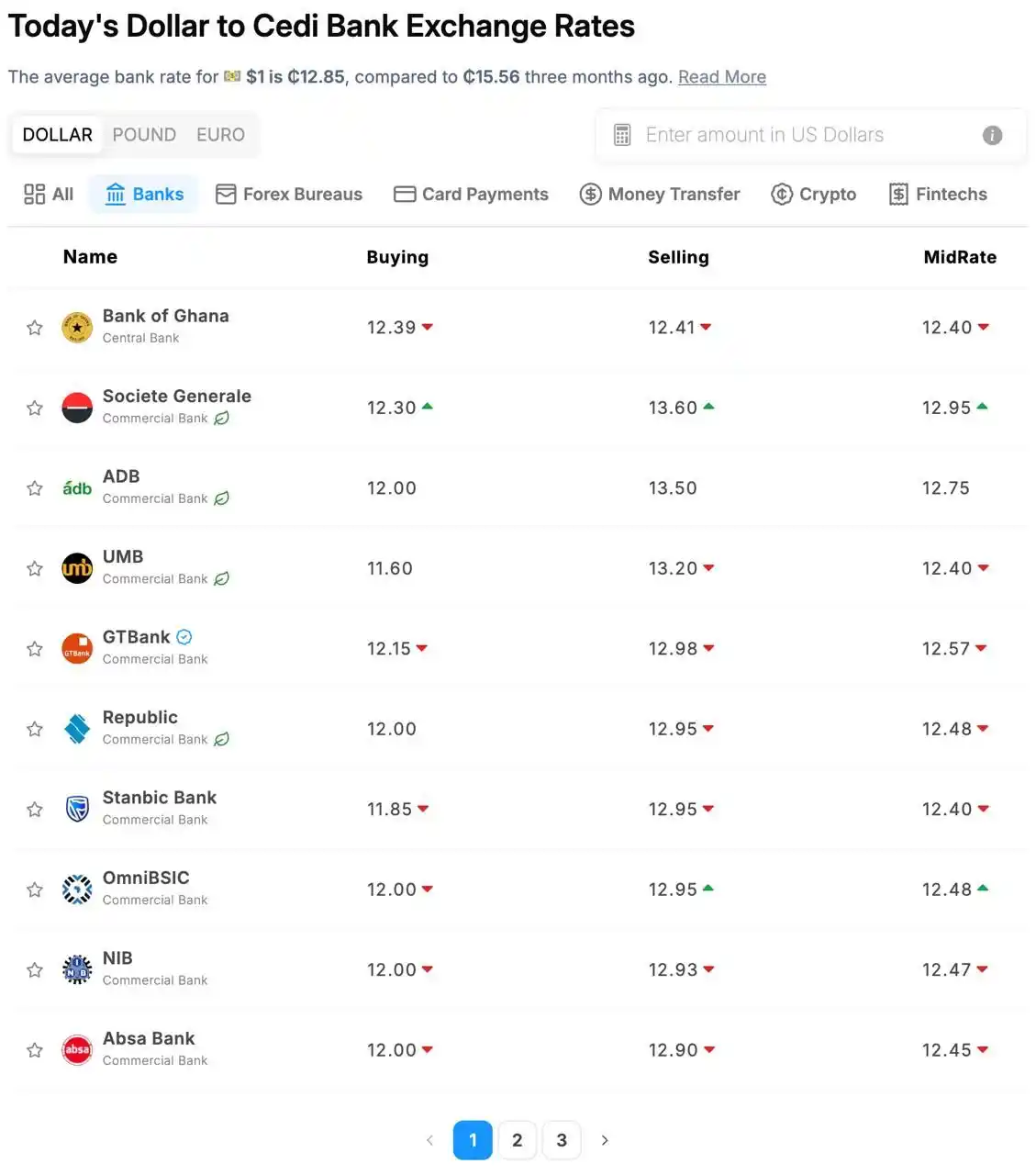1036x1175 pixels.
Task: Open page 3 of results
Action: [562, 1140]
